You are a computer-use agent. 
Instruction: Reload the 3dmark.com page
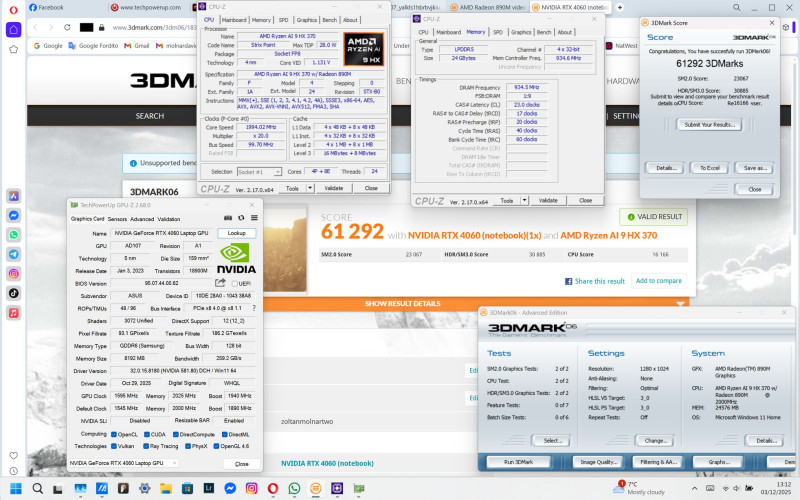[x=67, y=28]
